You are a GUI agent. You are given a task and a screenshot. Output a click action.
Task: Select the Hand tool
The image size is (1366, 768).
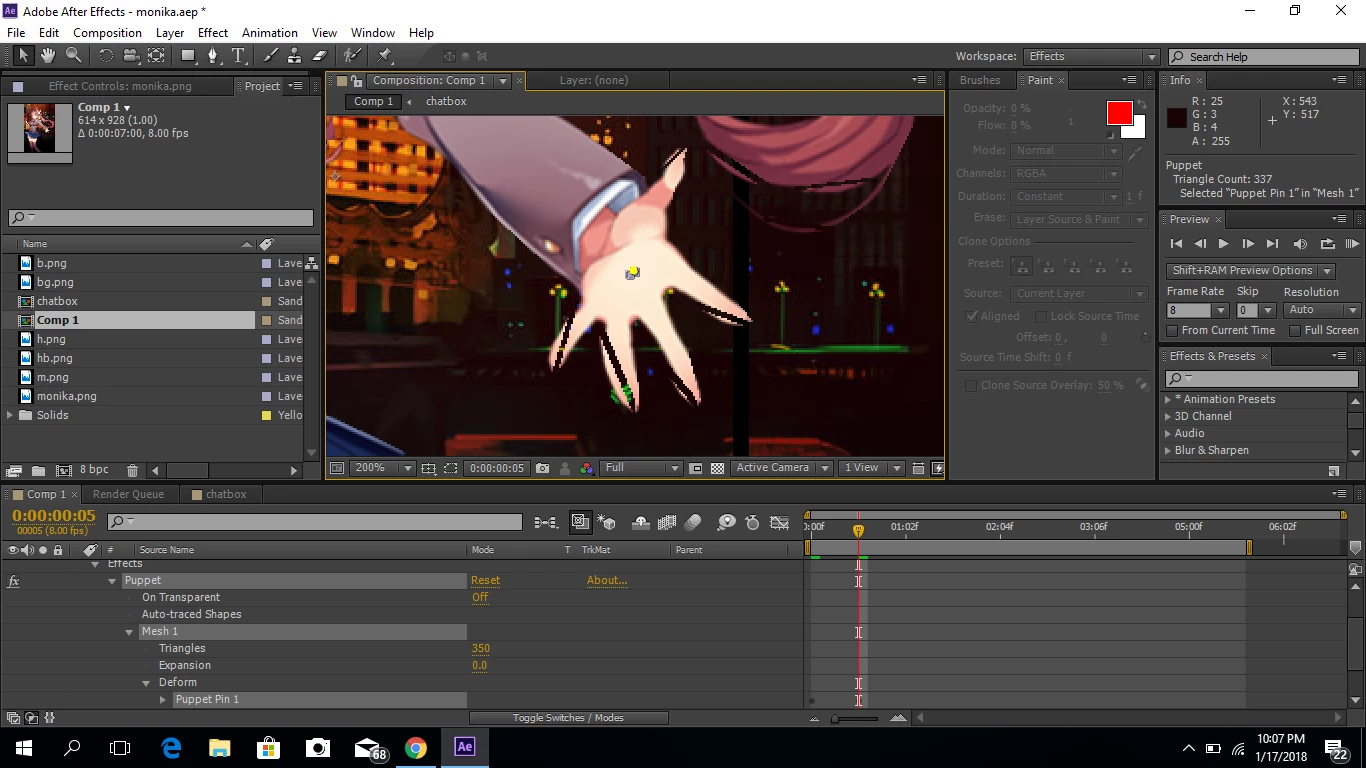[48, 56]
